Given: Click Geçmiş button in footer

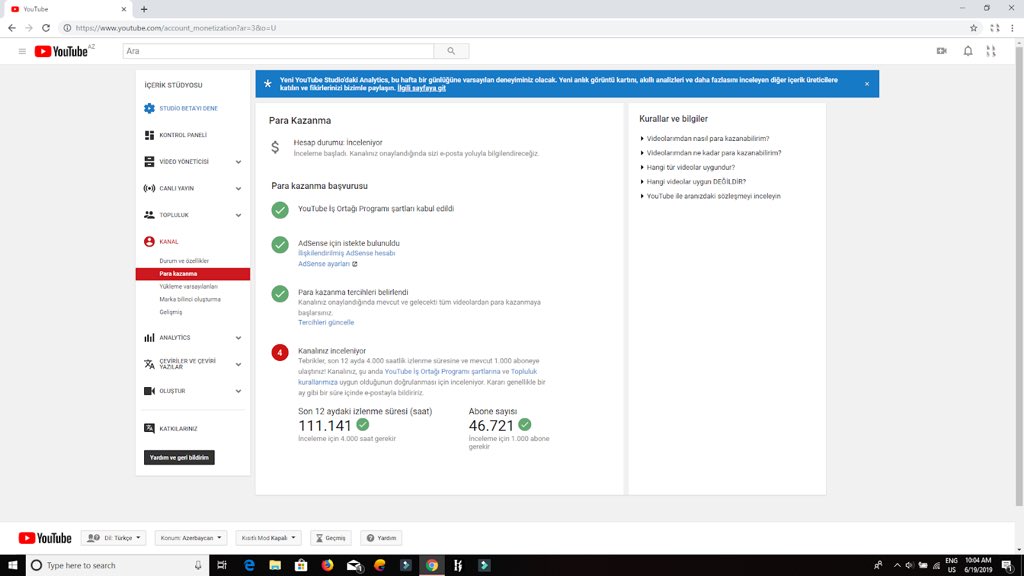Looking at the screenshot, I should [x=330, y=537].
